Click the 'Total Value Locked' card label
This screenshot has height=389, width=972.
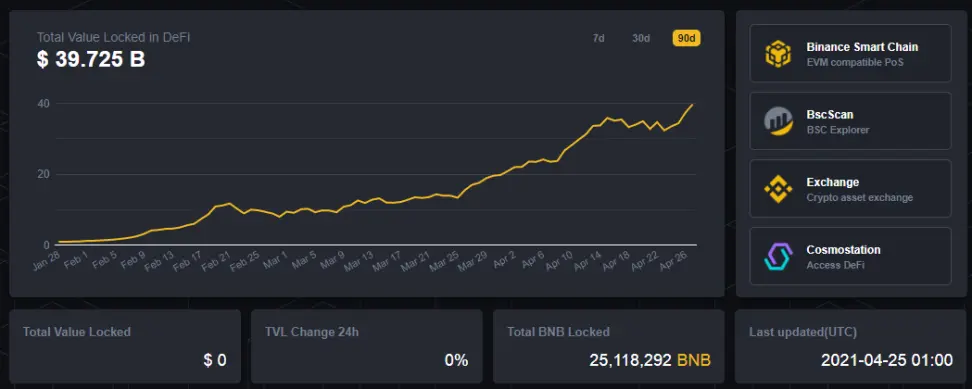(77, 332)
